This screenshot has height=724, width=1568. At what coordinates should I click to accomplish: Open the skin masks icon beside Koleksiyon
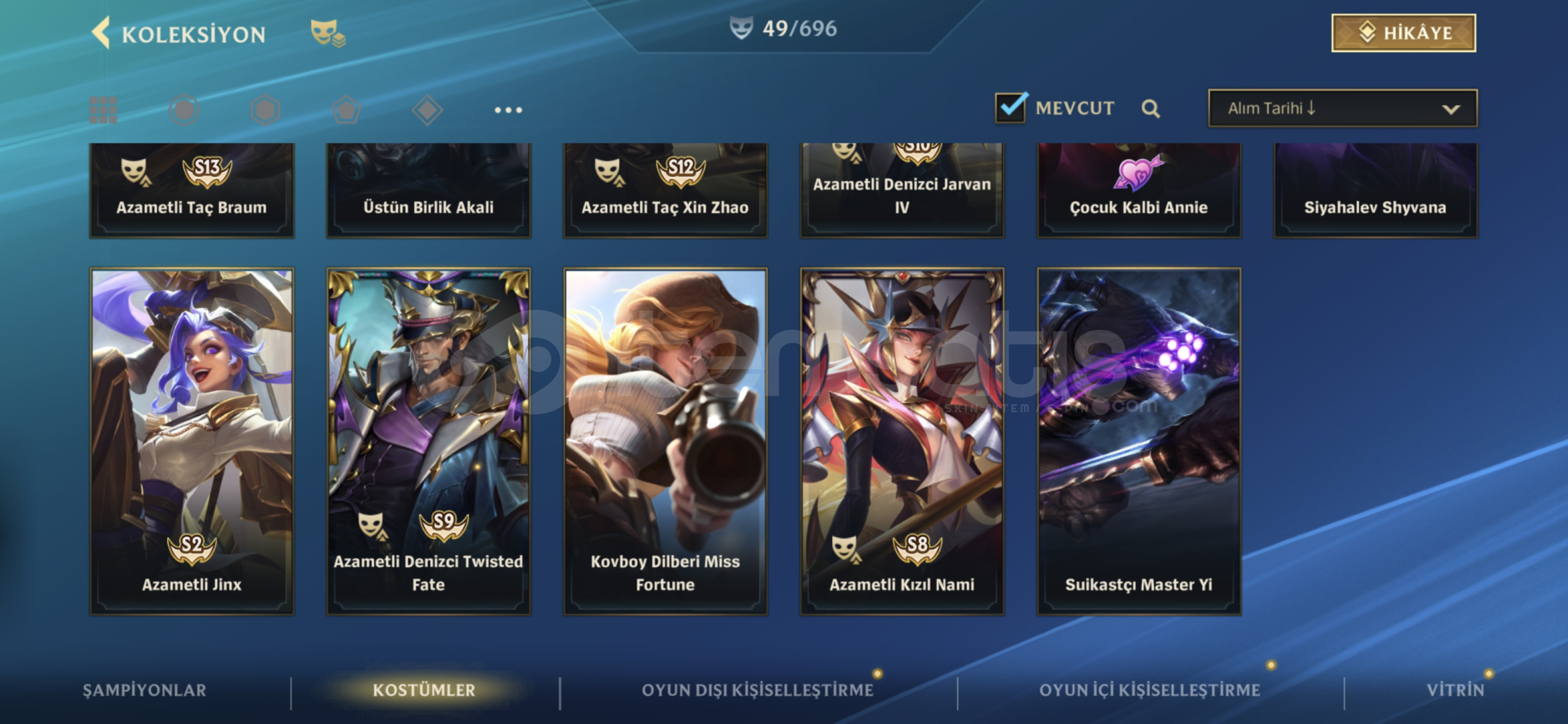point(328,33)
